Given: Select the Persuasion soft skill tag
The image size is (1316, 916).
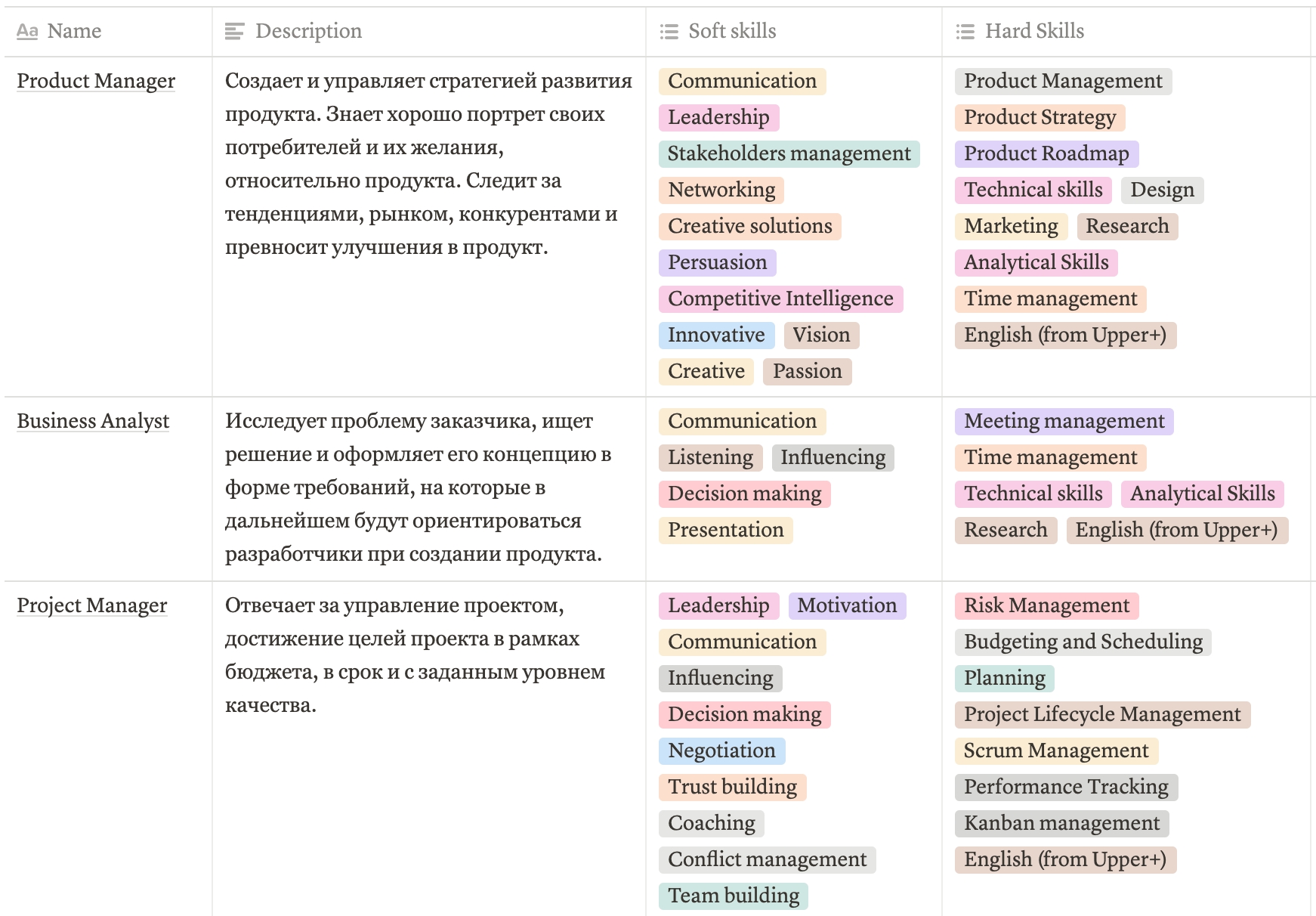Looking at the screenshot, I should click(x=717, y=262).
